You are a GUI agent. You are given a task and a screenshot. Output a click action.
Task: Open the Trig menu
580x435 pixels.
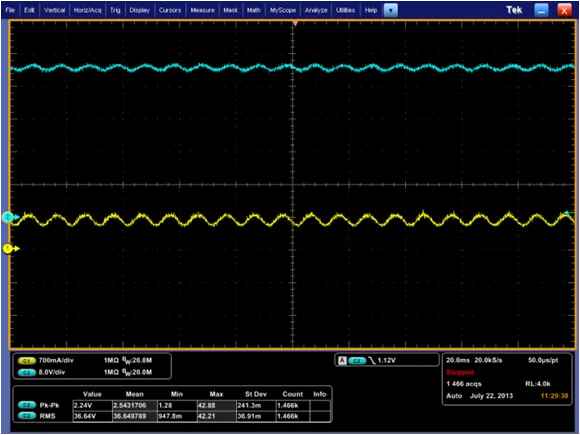tap(115, 10)
